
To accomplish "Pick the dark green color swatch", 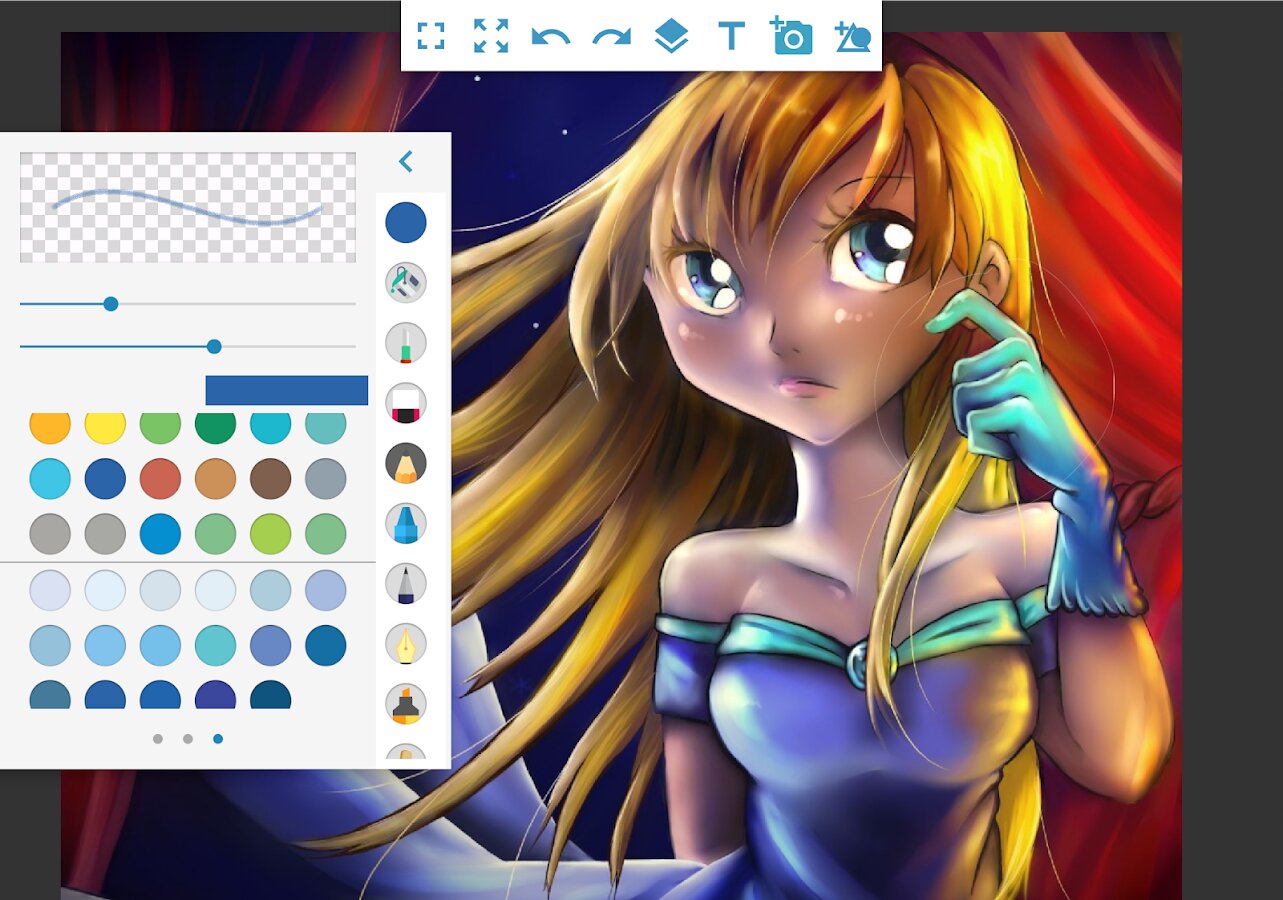I will click(x=215, y=427).
